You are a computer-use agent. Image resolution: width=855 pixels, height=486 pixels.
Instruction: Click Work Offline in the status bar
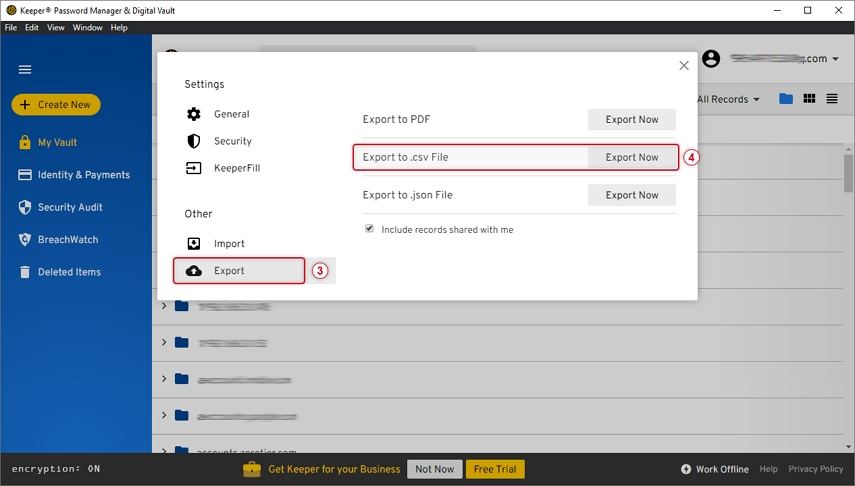pyautogui.click(x=722, y=469)
